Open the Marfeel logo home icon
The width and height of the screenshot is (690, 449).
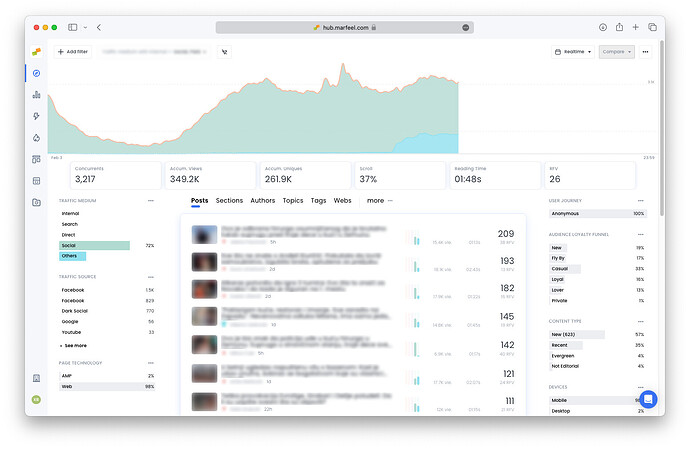[37, 52]
